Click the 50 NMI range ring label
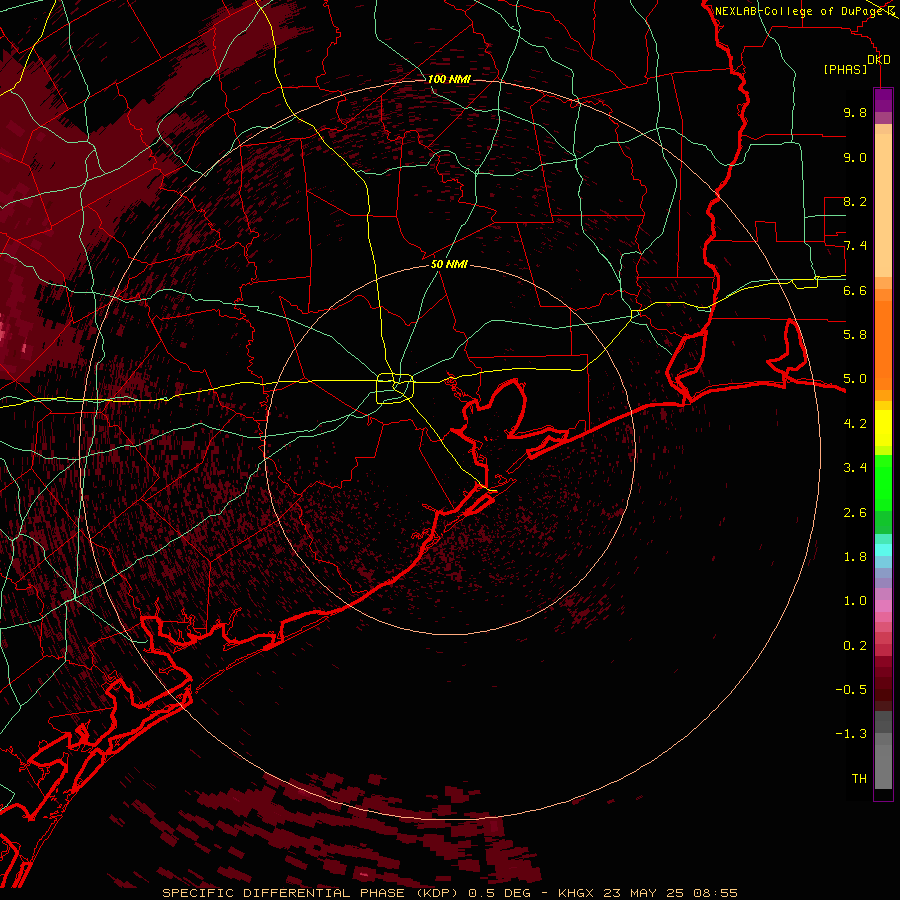 pyautogui.click(x=449, y=264)
